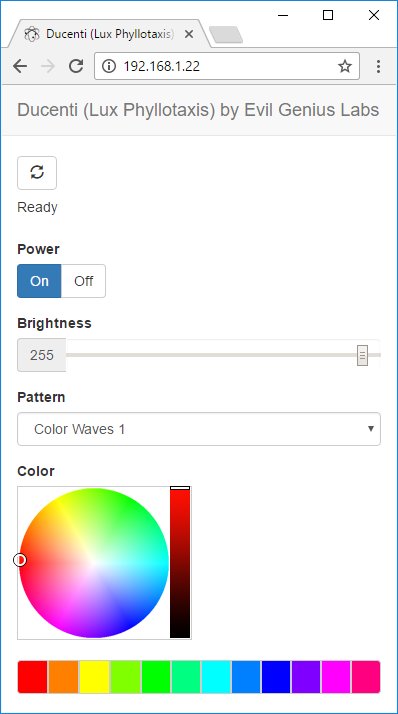Reload the page using browser reload icon
The image size is (398, 714).
click(76, 66)
